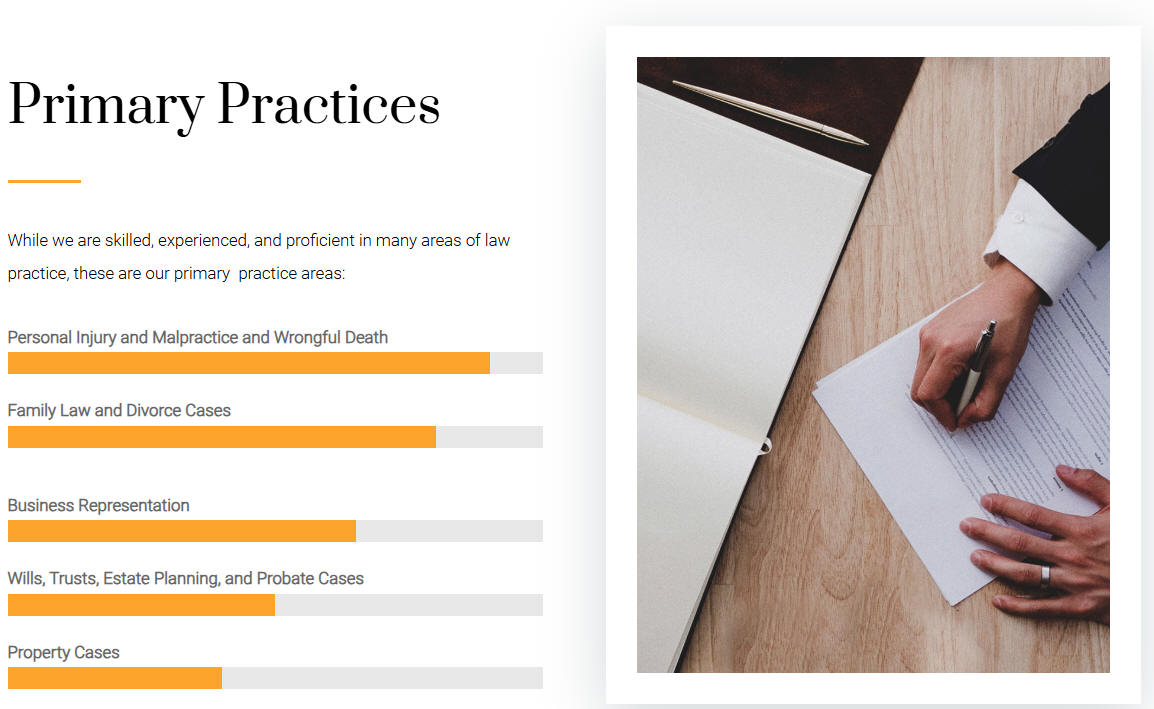Click the Property Cases progress bar
Viewport: 1154px width, 709px height.
(275, 678)
